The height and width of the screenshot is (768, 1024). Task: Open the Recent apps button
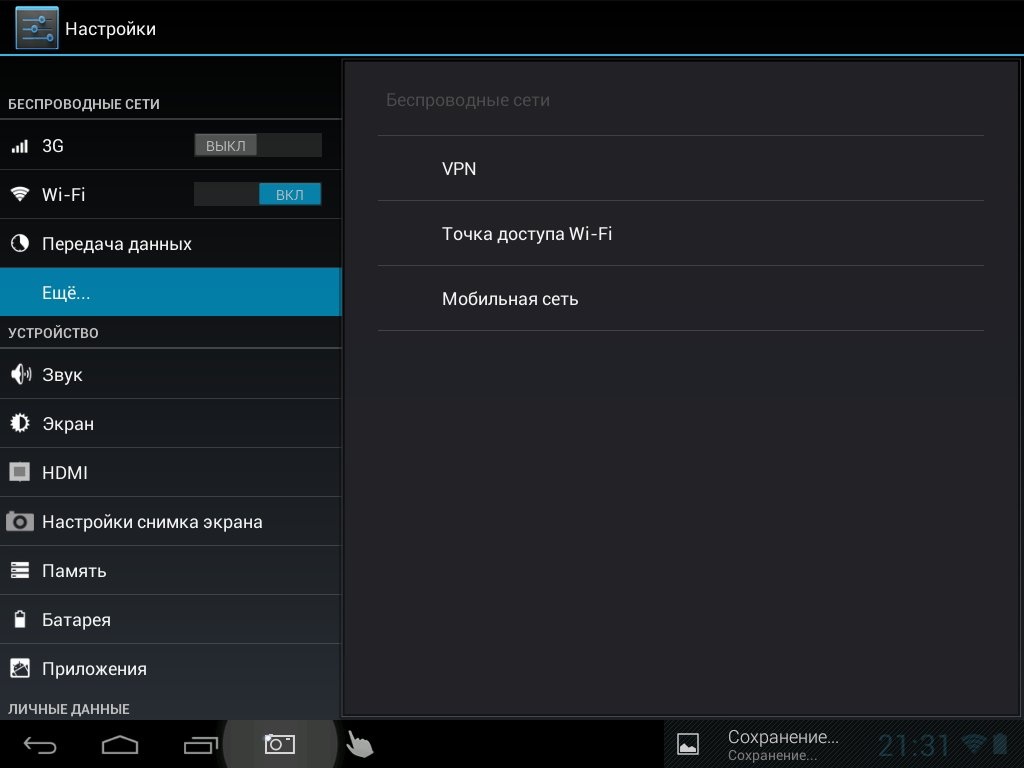click(x=200, y=745)
